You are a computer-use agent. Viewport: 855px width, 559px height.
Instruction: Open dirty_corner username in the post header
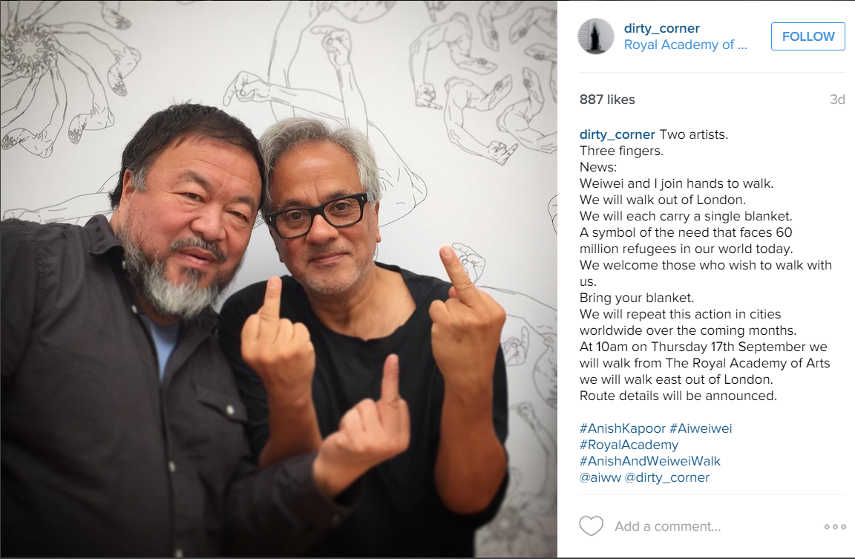click(x=661, y=28)
